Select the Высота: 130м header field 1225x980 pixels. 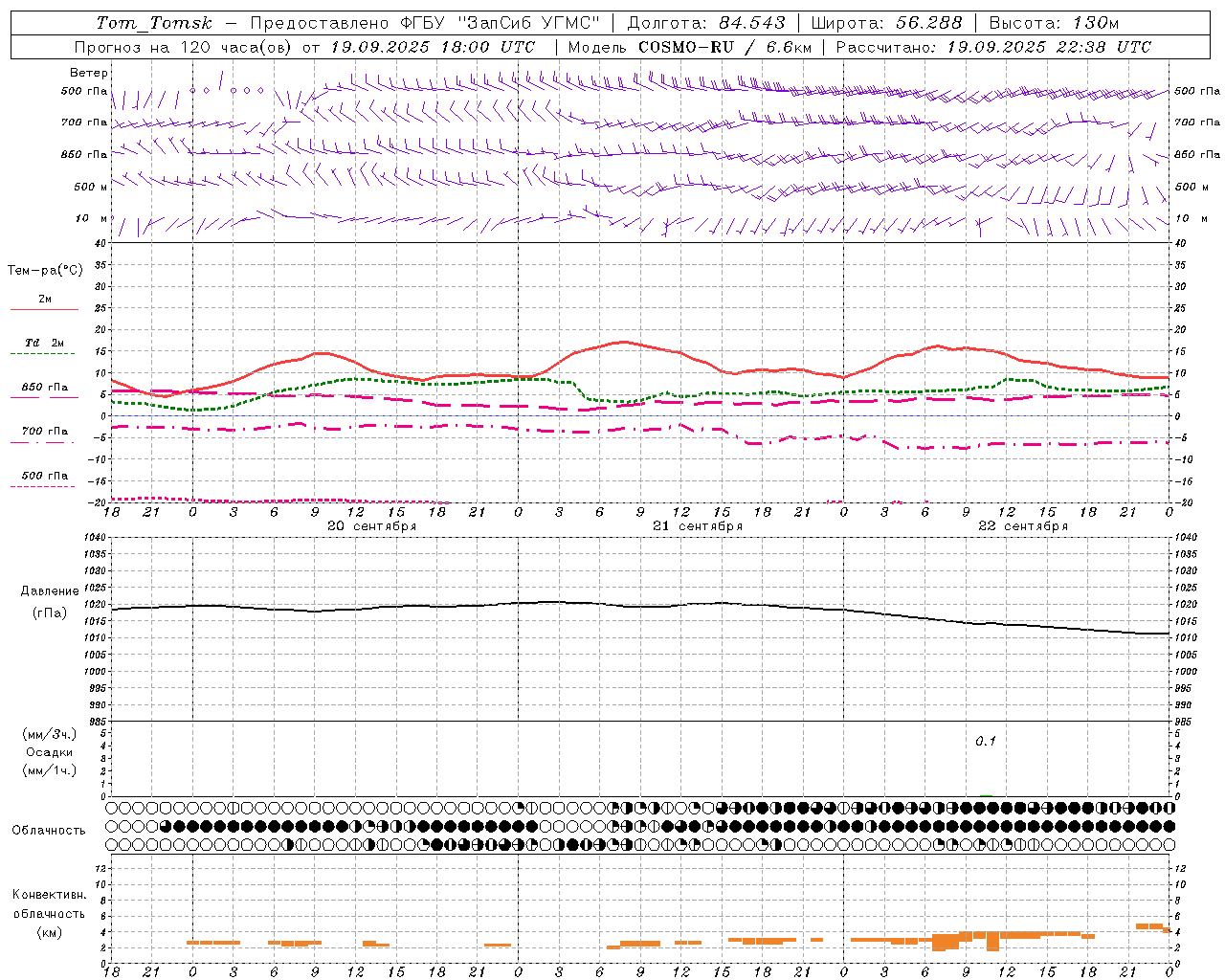[1054, 23]
